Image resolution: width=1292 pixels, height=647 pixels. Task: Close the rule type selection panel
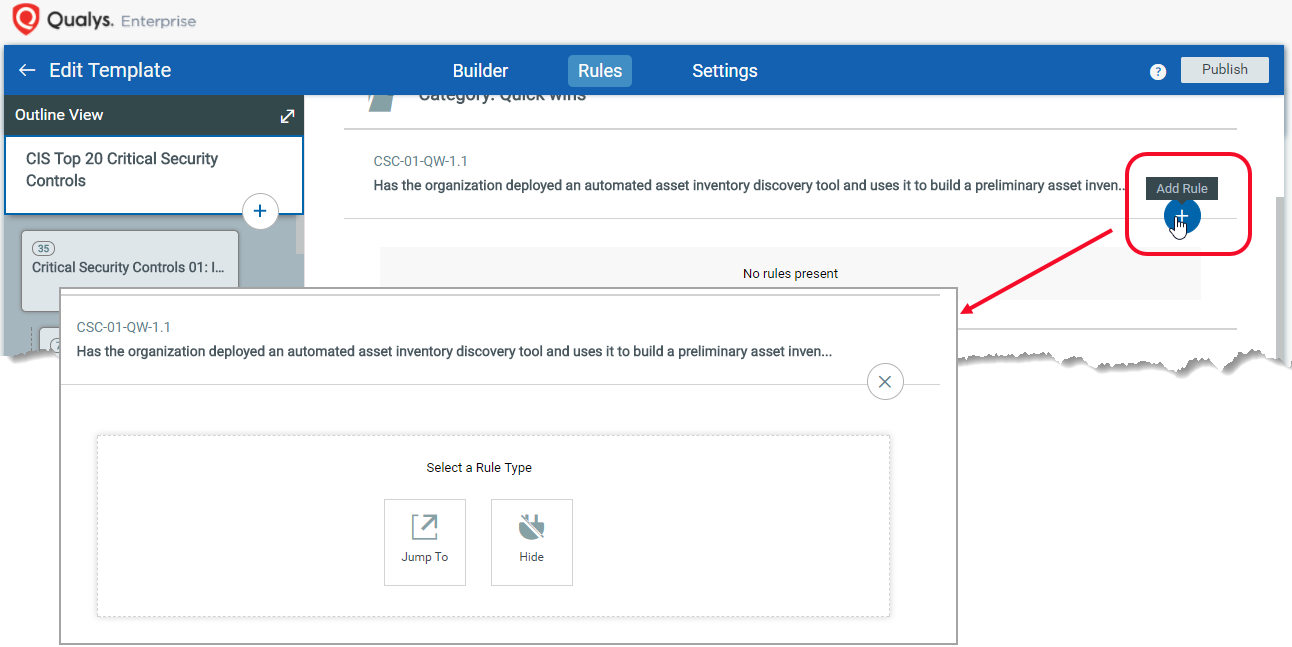pyautogui.click(x=885, y=382)
